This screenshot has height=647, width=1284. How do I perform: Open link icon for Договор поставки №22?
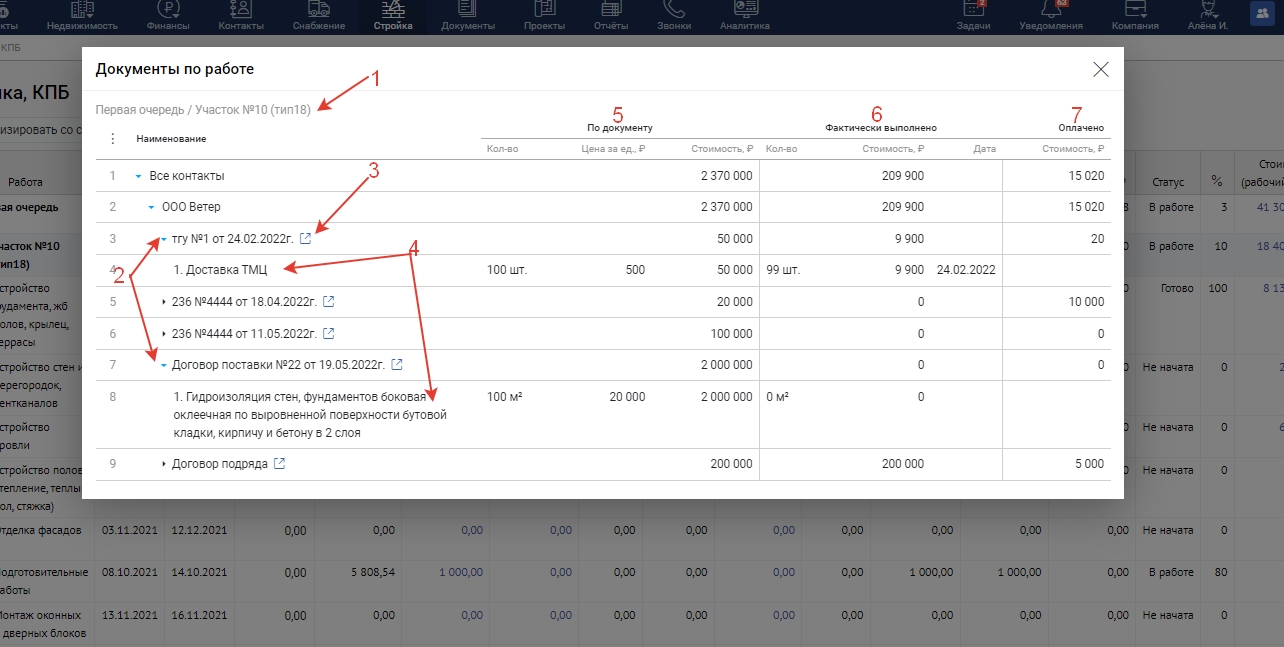coord(397,365)
